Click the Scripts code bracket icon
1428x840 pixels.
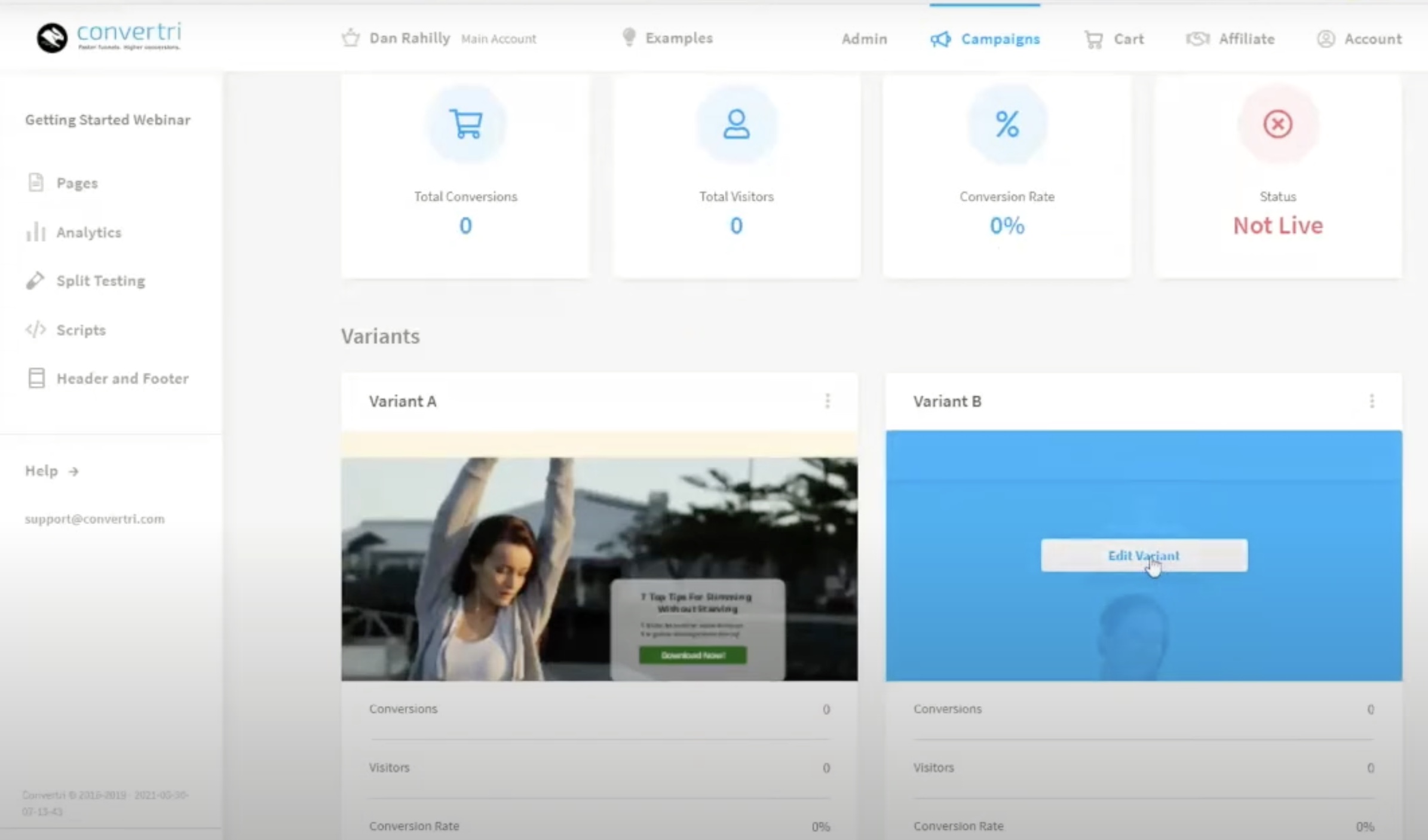36,330
